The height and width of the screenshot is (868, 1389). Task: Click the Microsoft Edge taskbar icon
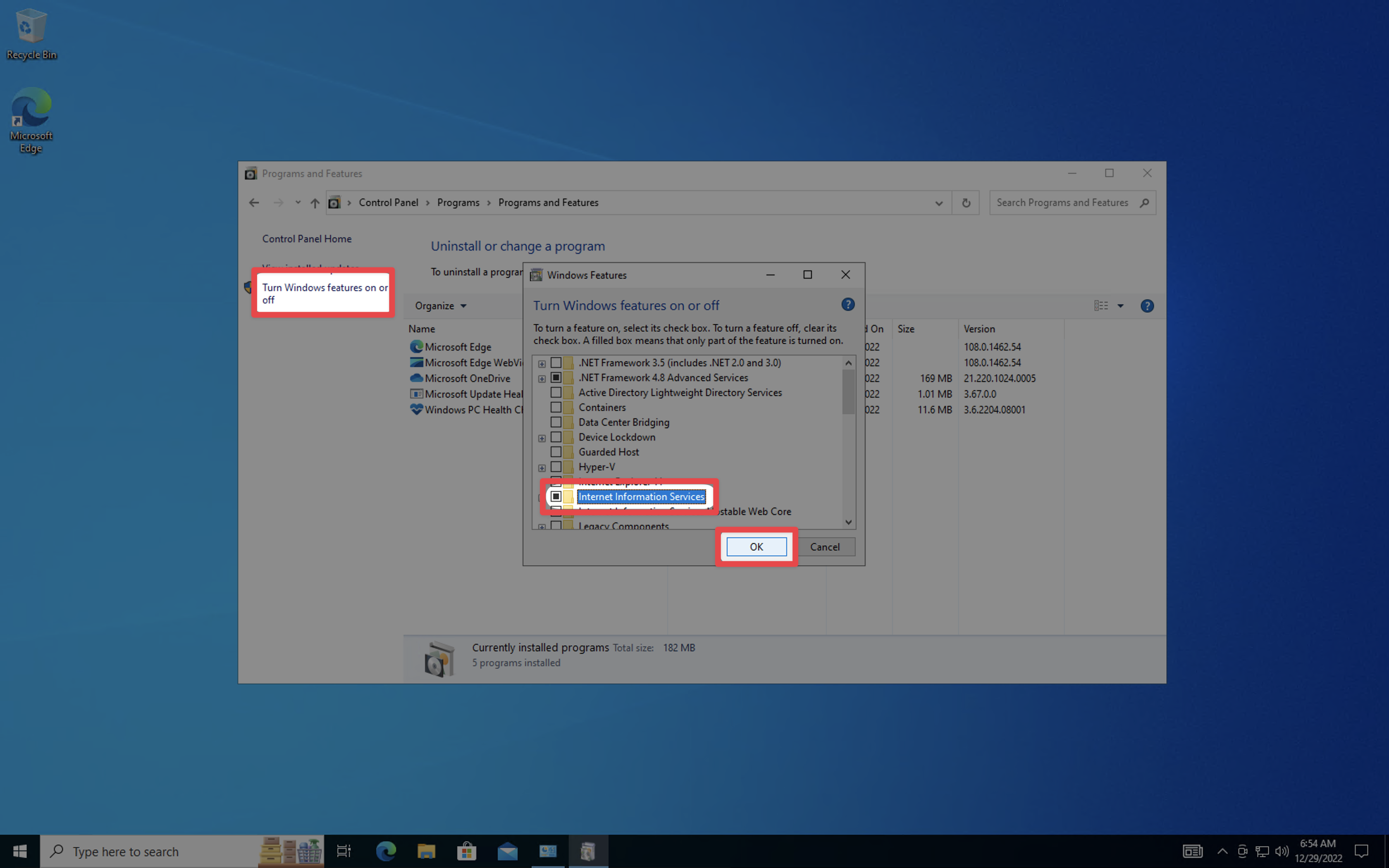(386, 851)
